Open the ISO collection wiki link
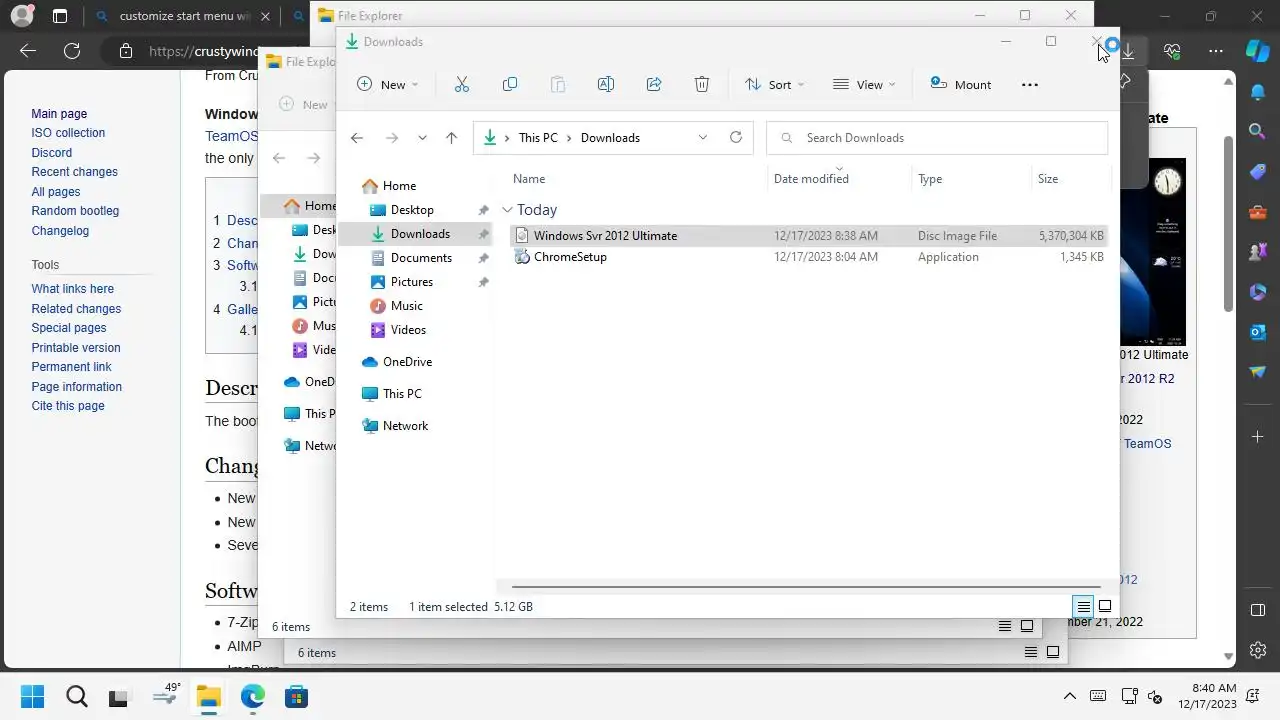Screen dimensions: 1280x720 pyautogui.click(x=68, y=133)
